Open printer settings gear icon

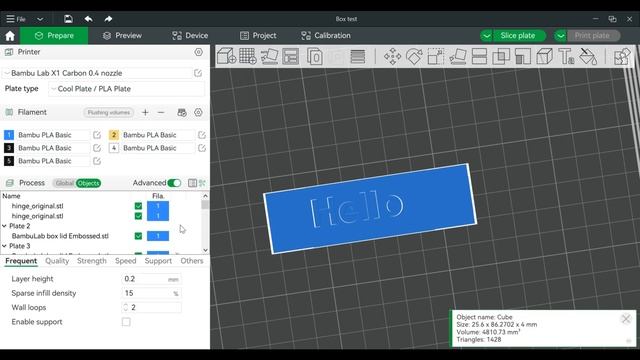198,52
